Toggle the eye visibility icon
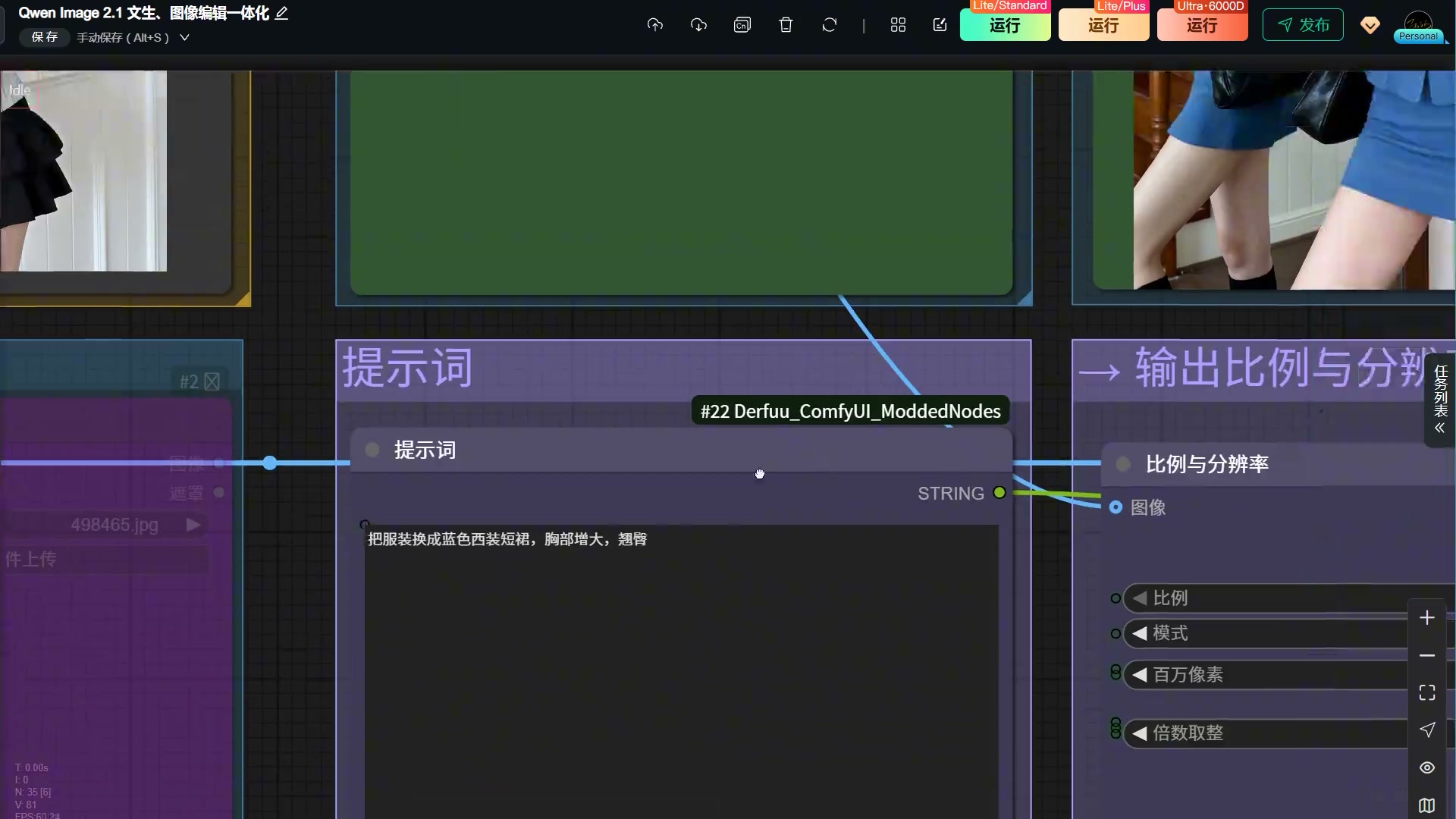Screen dimensions: 1456x819 1427,767
